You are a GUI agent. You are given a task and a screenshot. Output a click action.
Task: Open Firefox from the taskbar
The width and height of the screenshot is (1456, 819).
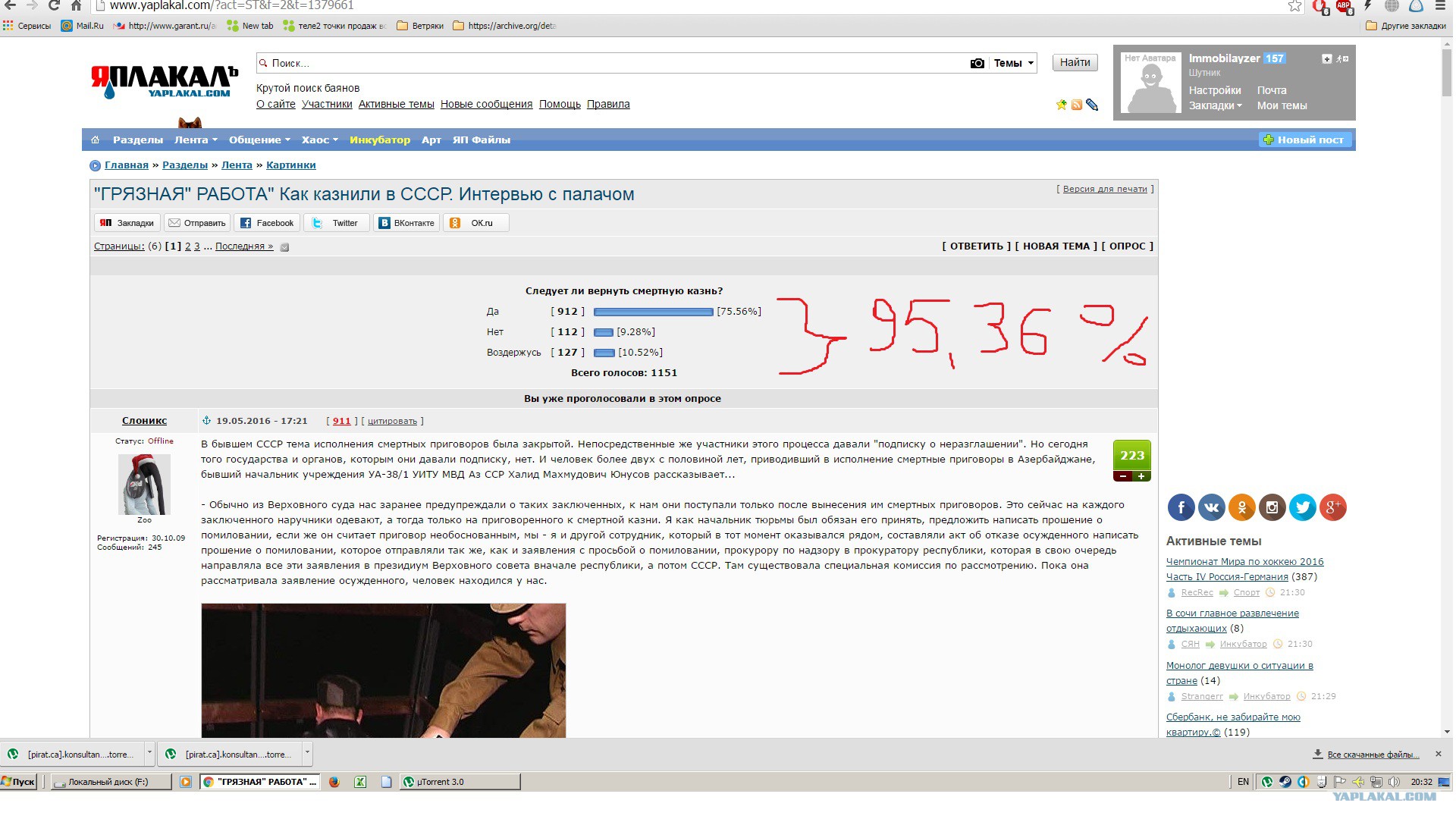coord(334,782)
